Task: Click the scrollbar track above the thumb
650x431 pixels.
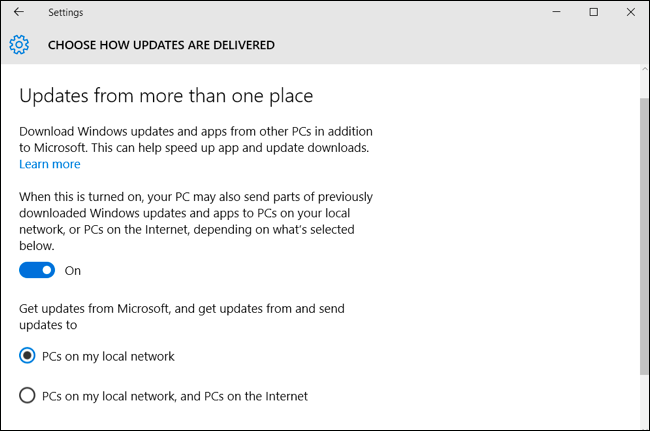Action: tap(643, 84)
